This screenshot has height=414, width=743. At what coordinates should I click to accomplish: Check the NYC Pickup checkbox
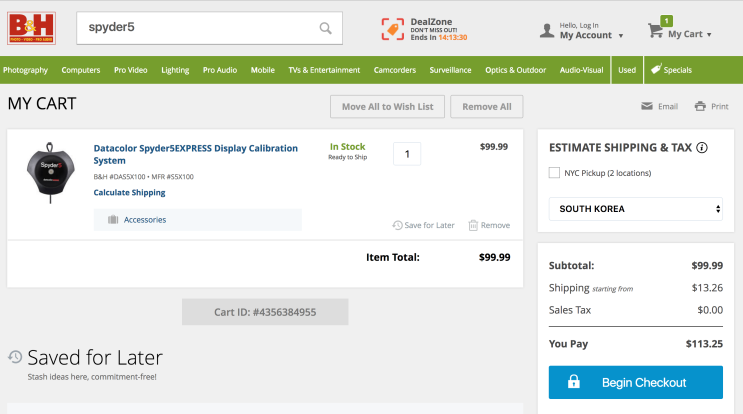pos(554,173)
